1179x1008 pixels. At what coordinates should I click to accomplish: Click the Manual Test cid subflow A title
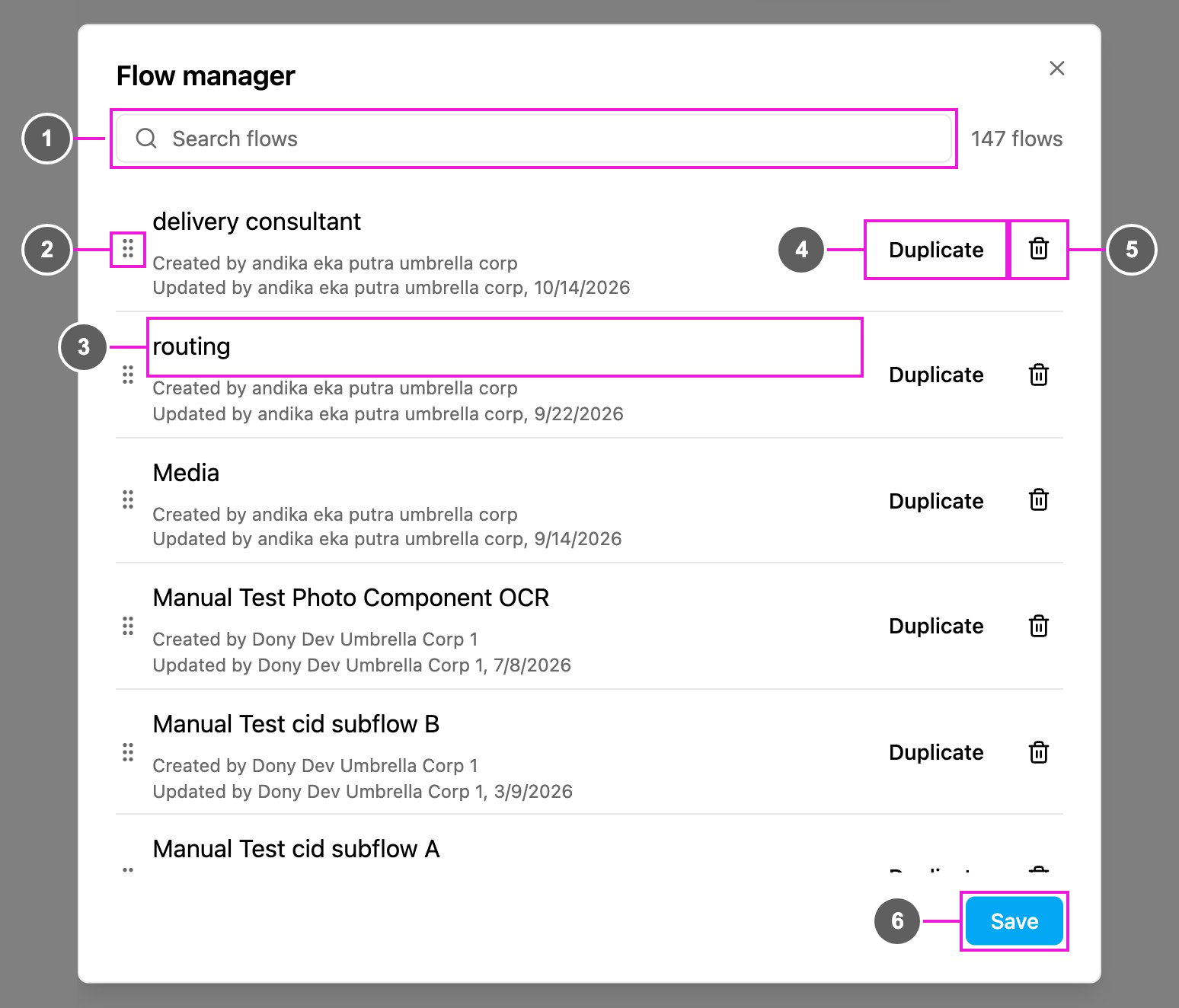296,849
